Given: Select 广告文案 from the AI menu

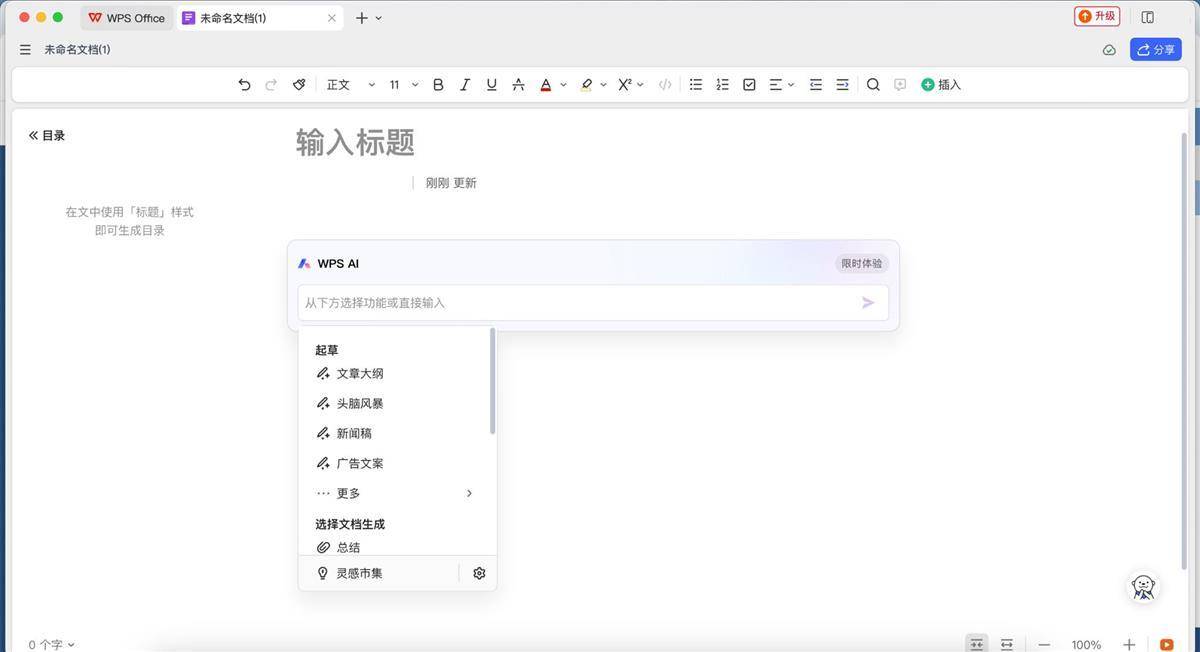Looking at the screenshot, I should (x=397, y=463).
